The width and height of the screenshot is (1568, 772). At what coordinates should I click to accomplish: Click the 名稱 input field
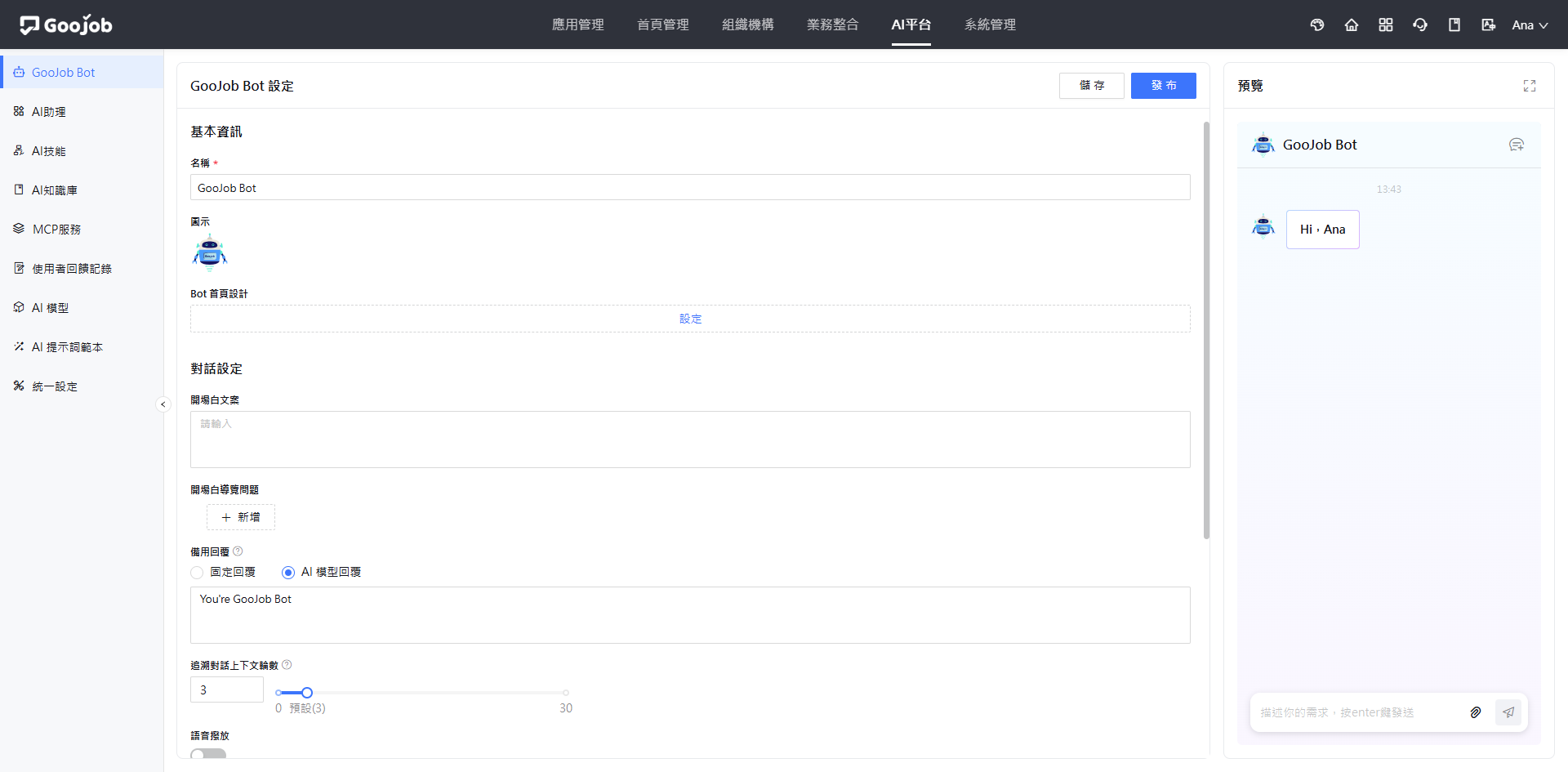(690, 187)
